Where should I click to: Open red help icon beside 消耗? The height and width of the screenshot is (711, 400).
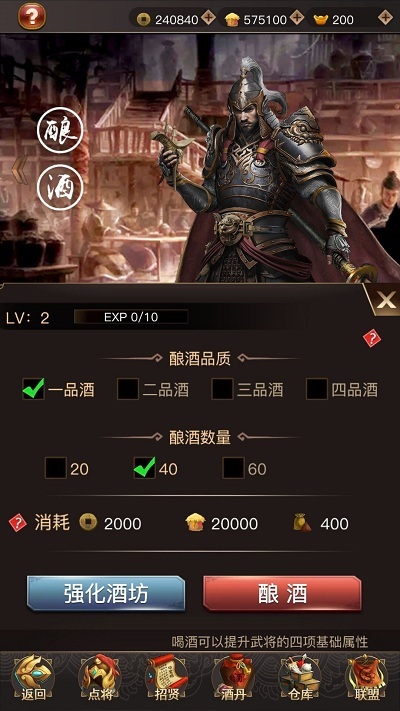pyautogui.click(x=18, y=523)
